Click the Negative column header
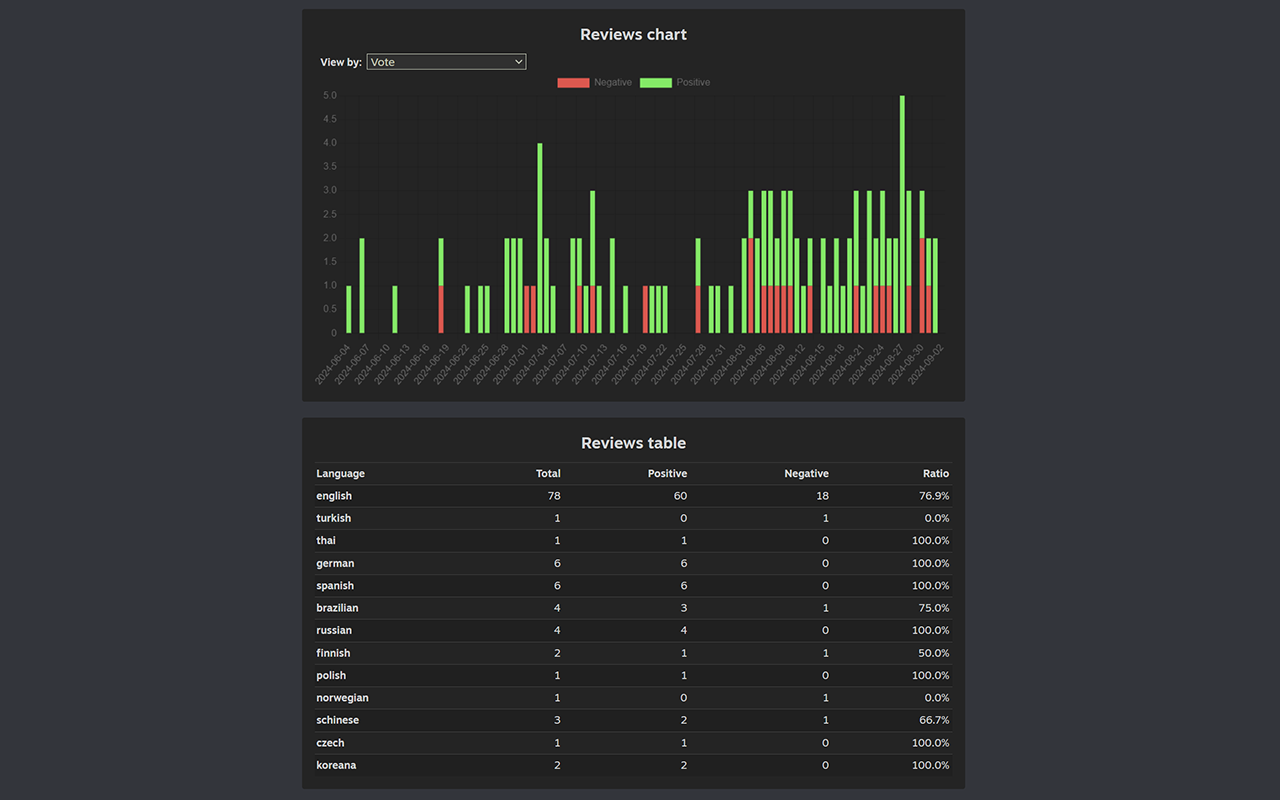1280x800 pixels. coord(806,473)
